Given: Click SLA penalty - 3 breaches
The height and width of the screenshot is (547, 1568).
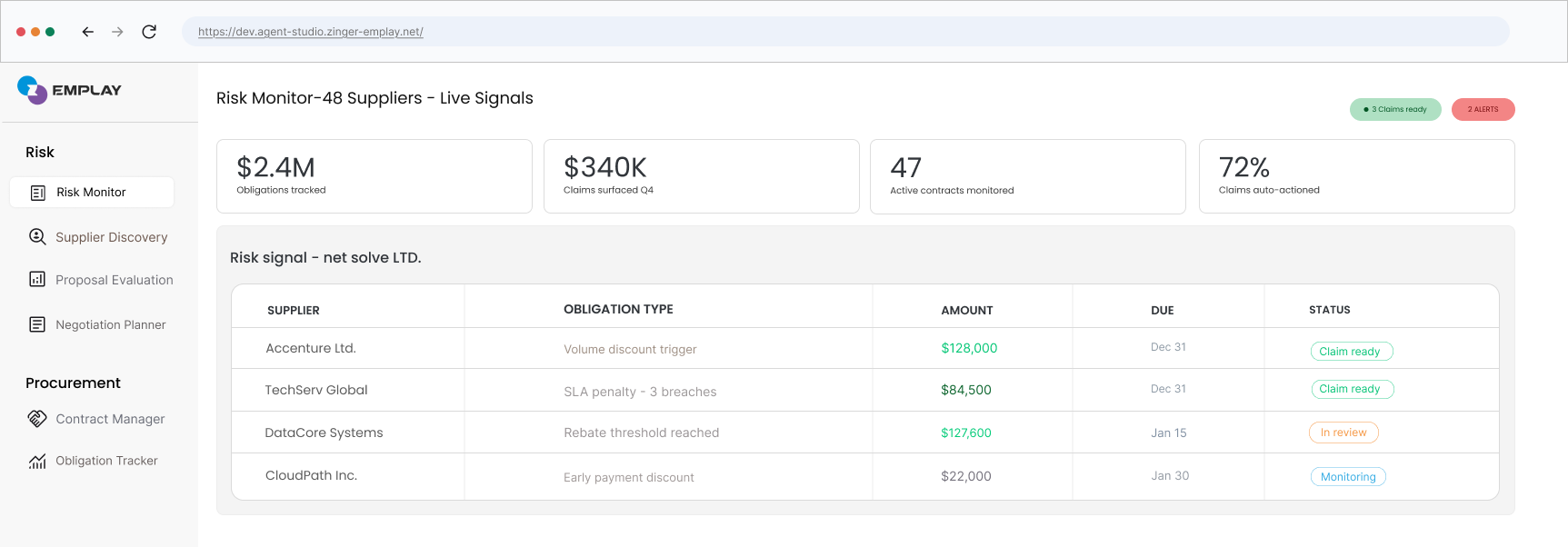Looking at the screenshot, I should [640, 392].
